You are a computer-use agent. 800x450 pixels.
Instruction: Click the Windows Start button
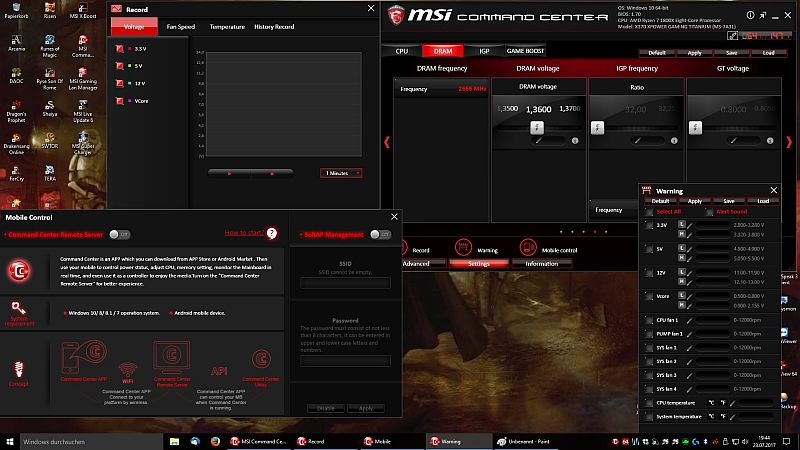point(10,441)
